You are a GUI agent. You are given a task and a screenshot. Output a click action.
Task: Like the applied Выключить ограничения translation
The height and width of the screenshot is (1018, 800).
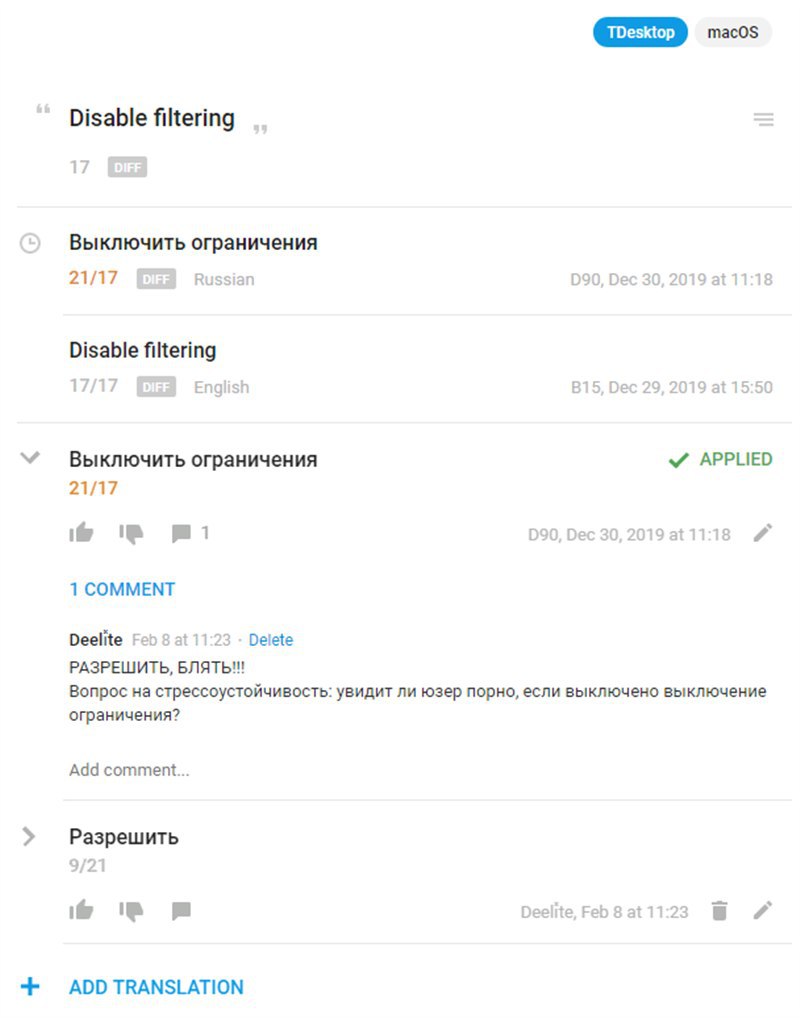[81, 533]
